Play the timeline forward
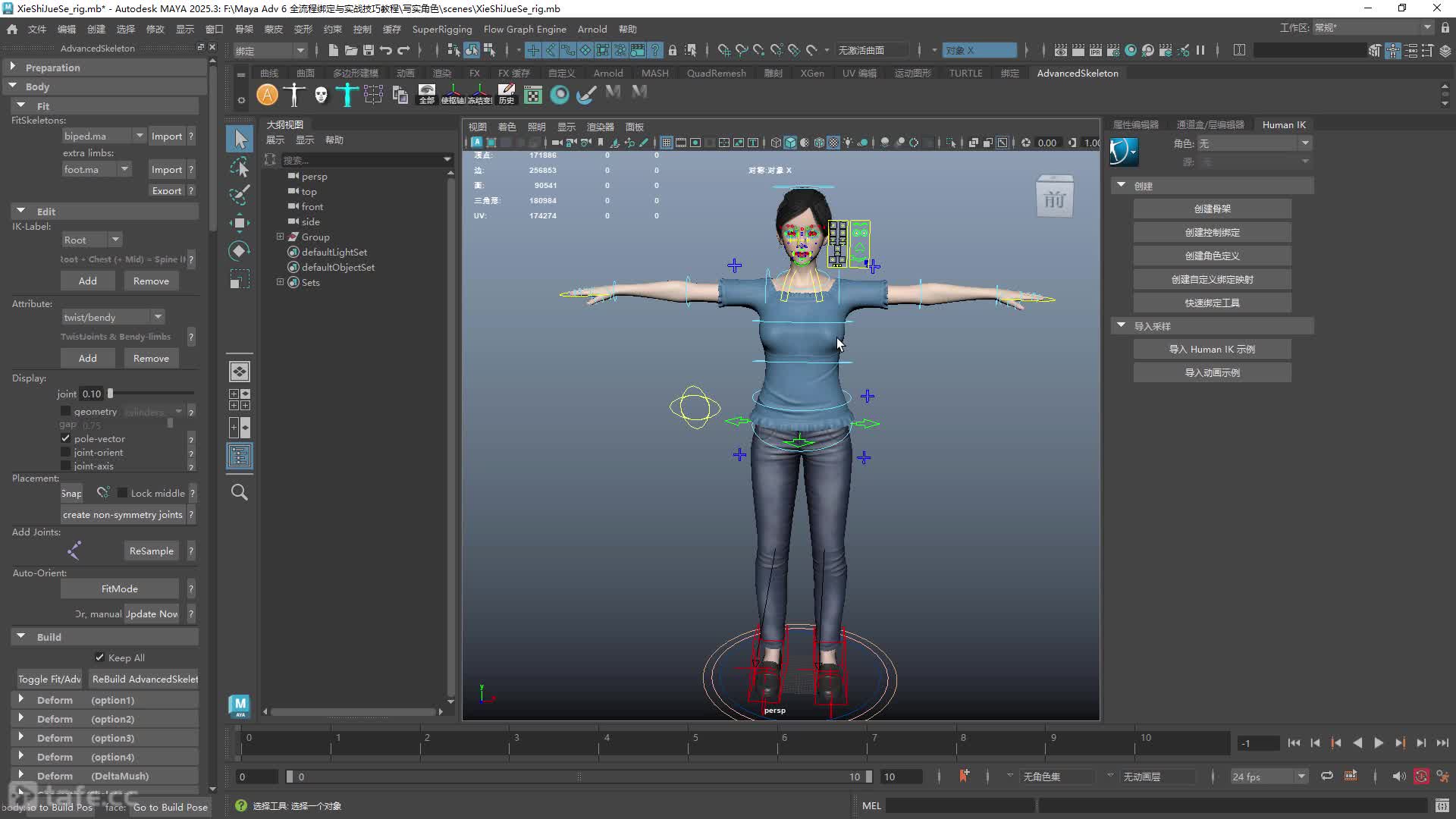Screen dimensions: 1456x819 coord(1379,743)
